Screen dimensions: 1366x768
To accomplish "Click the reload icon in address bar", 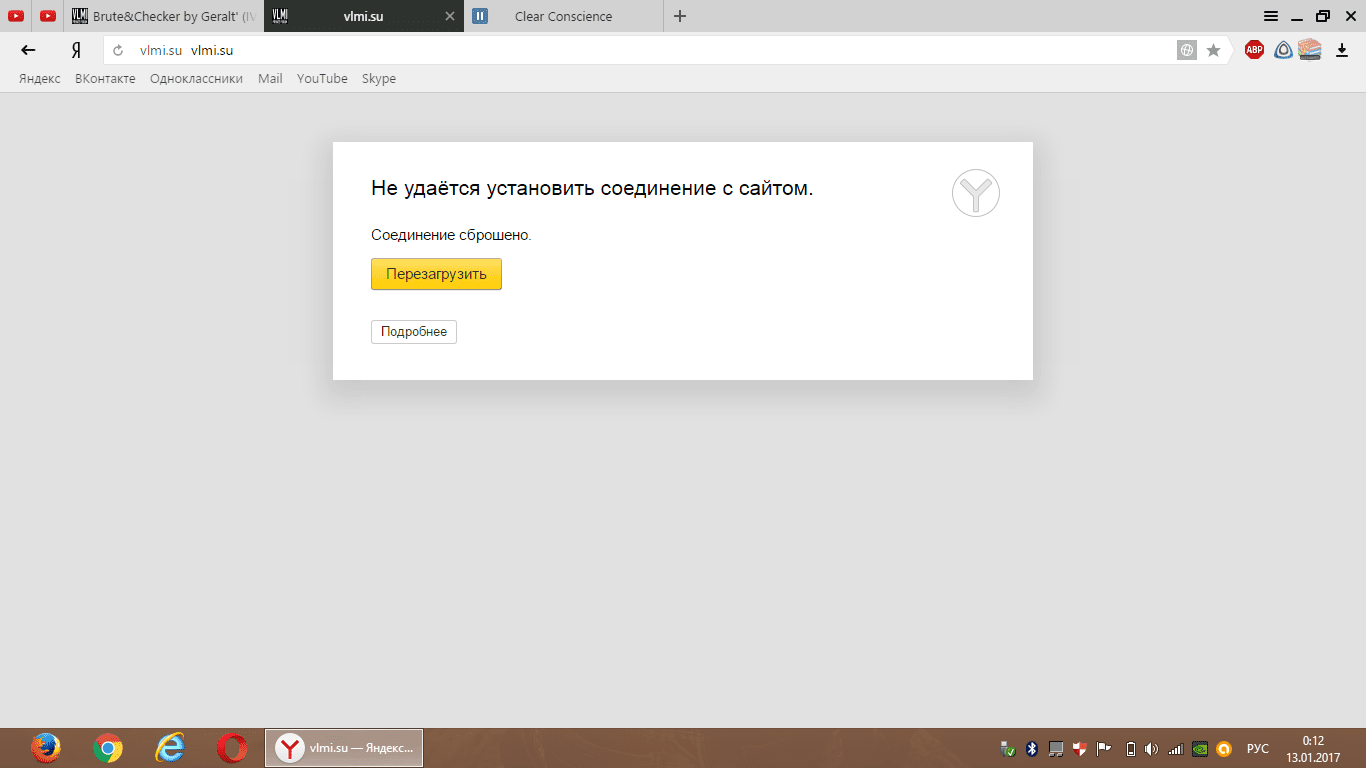I will (x=118, y=50).
